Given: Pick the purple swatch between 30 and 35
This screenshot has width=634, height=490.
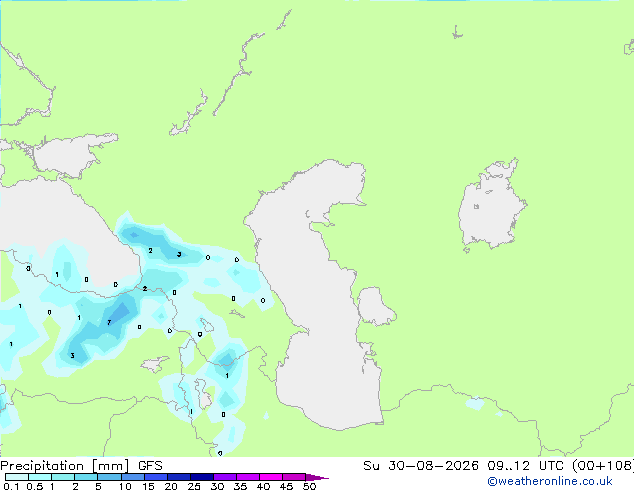Looking at the screenshot, I should click(225, 477).
